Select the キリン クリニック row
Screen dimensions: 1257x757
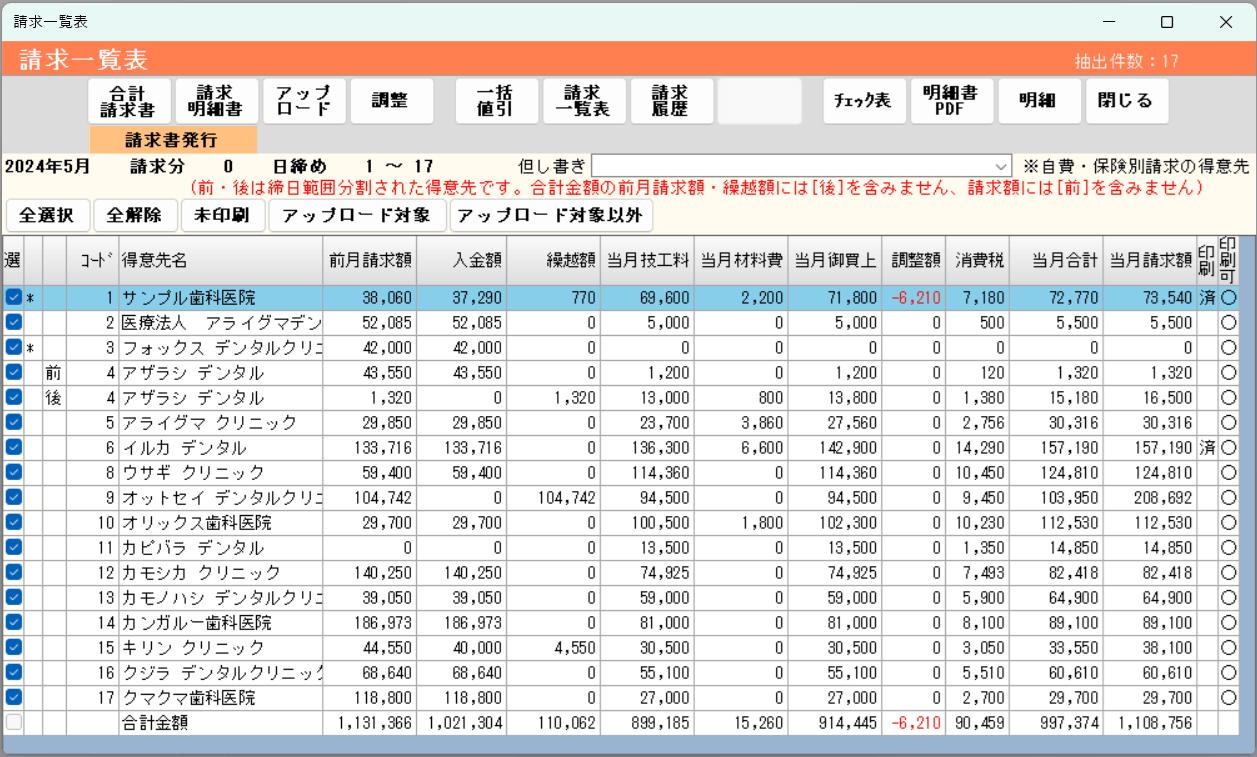tap(220, 647)
